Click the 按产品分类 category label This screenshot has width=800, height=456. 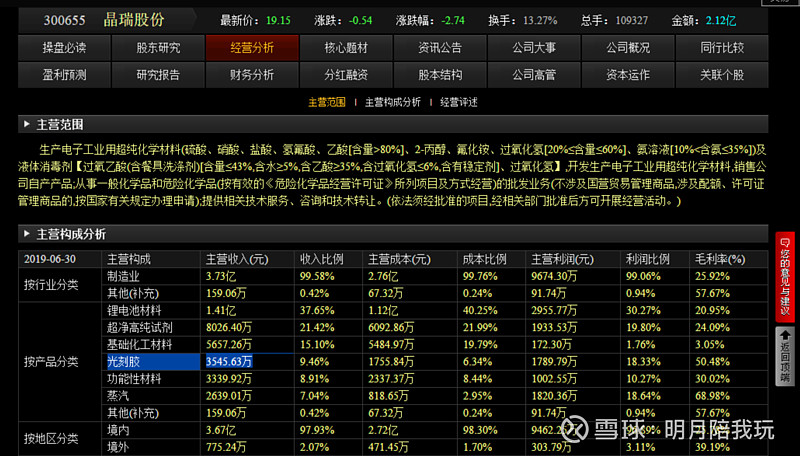(x=51, y=362)
